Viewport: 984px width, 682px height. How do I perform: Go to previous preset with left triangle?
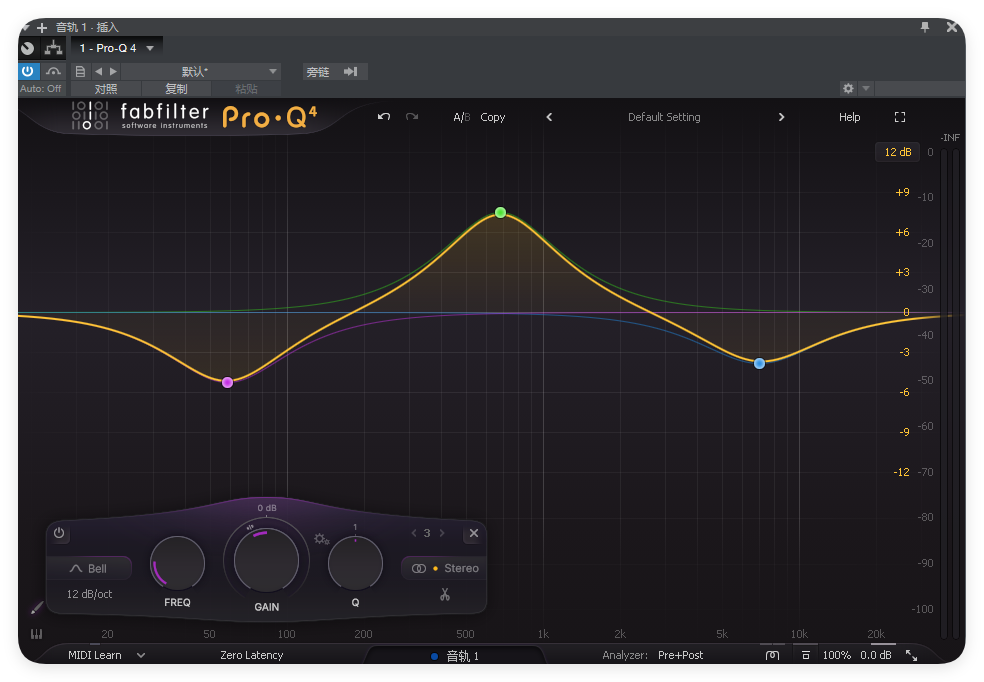click(x=99, y=72)
